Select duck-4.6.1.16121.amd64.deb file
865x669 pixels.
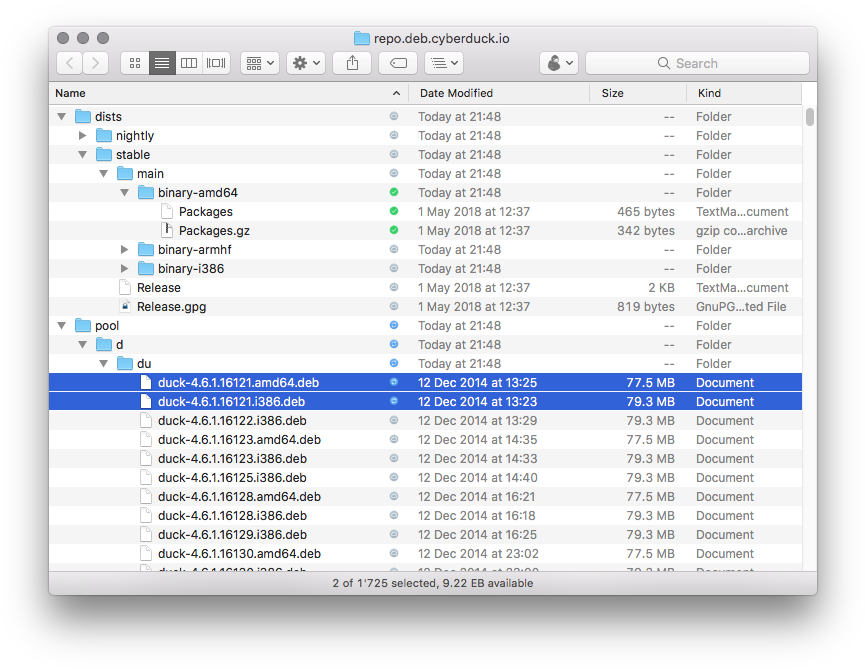pos(425,382)
